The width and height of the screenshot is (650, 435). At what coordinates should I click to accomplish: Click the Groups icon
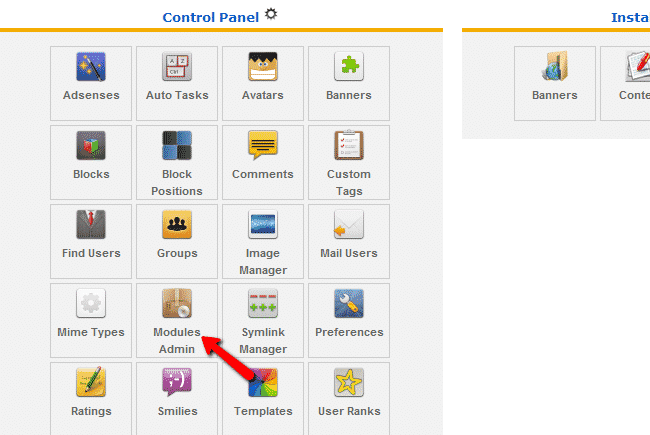tap(177, 225)
